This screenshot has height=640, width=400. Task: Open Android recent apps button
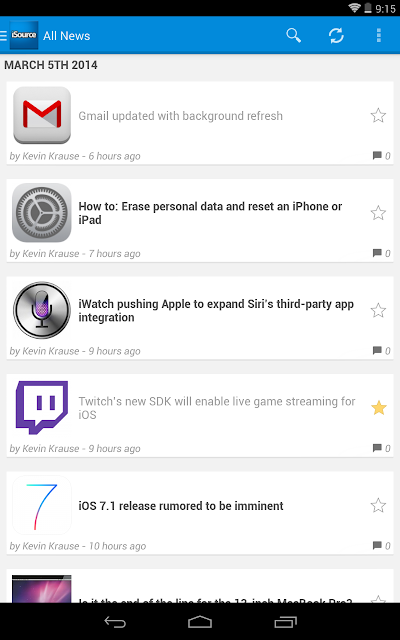pyautogui.click(x=285, y=622)
